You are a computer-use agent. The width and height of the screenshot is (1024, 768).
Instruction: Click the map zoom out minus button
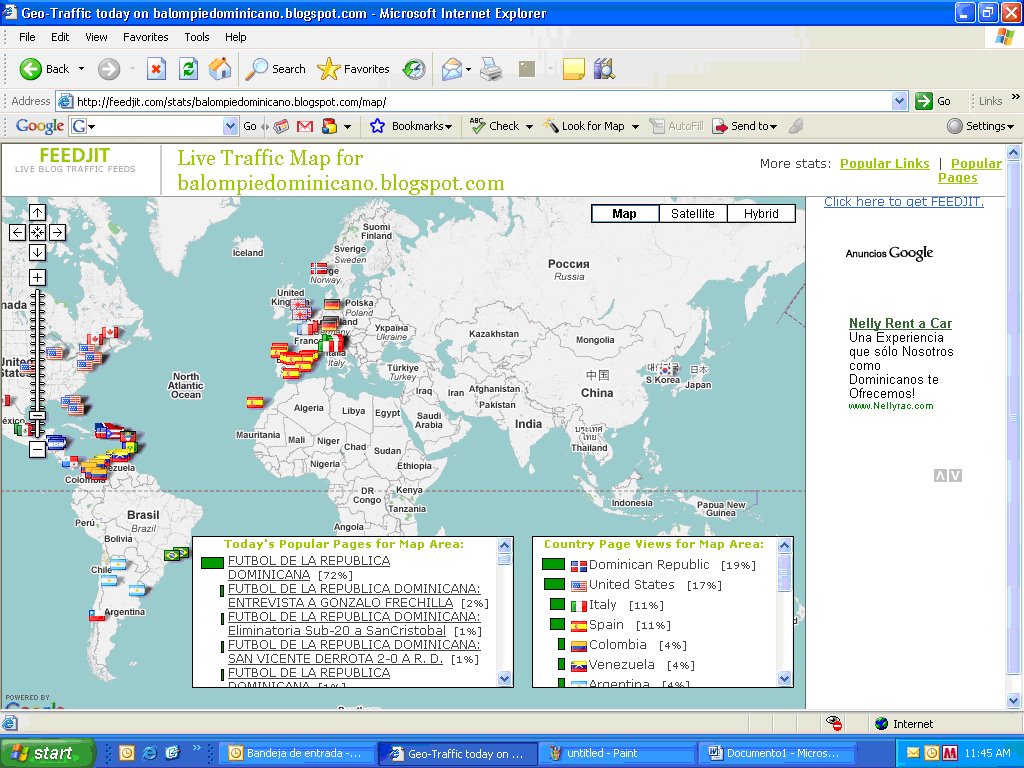click(37, 449)
